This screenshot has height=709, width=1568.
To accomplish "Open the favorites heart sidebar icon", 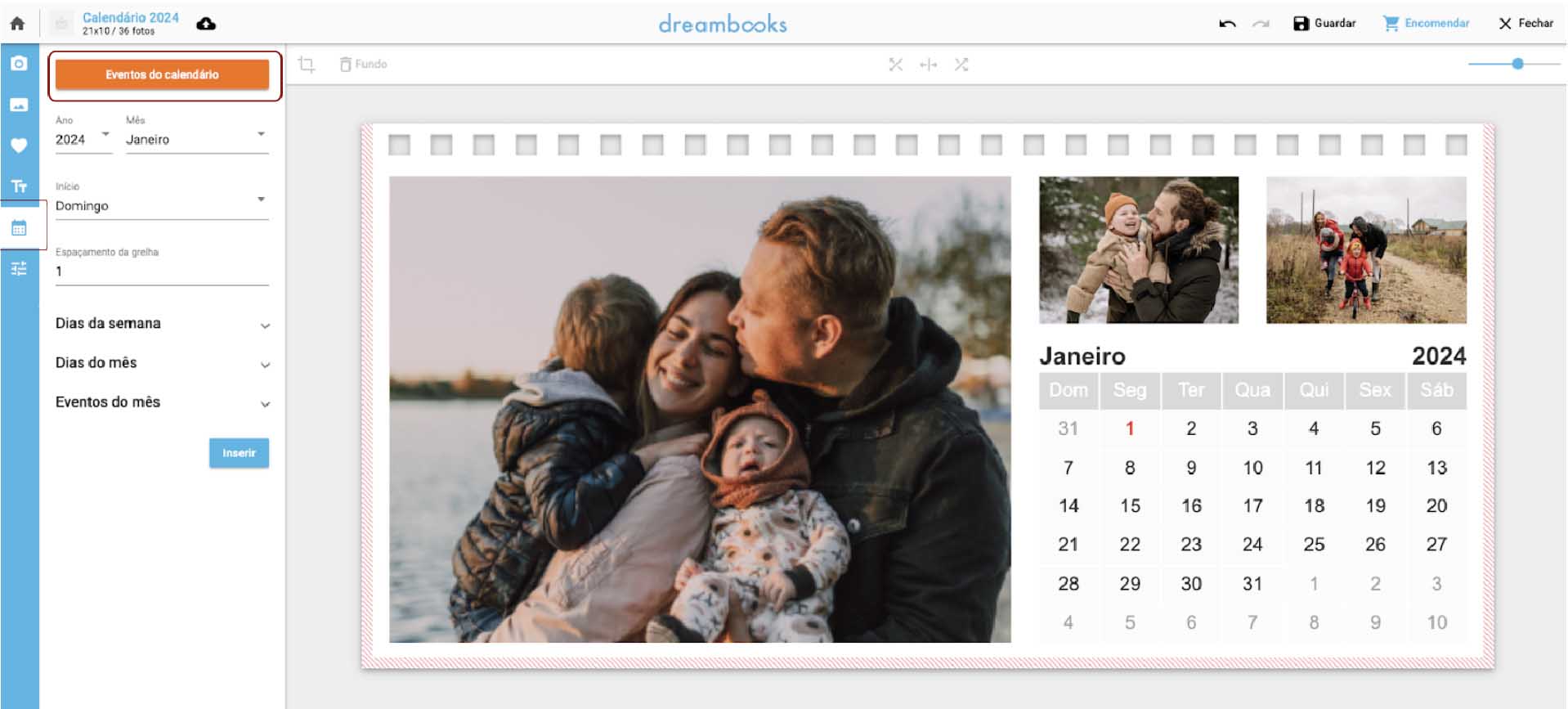I will pyautogui.click(x=19, y=146).
